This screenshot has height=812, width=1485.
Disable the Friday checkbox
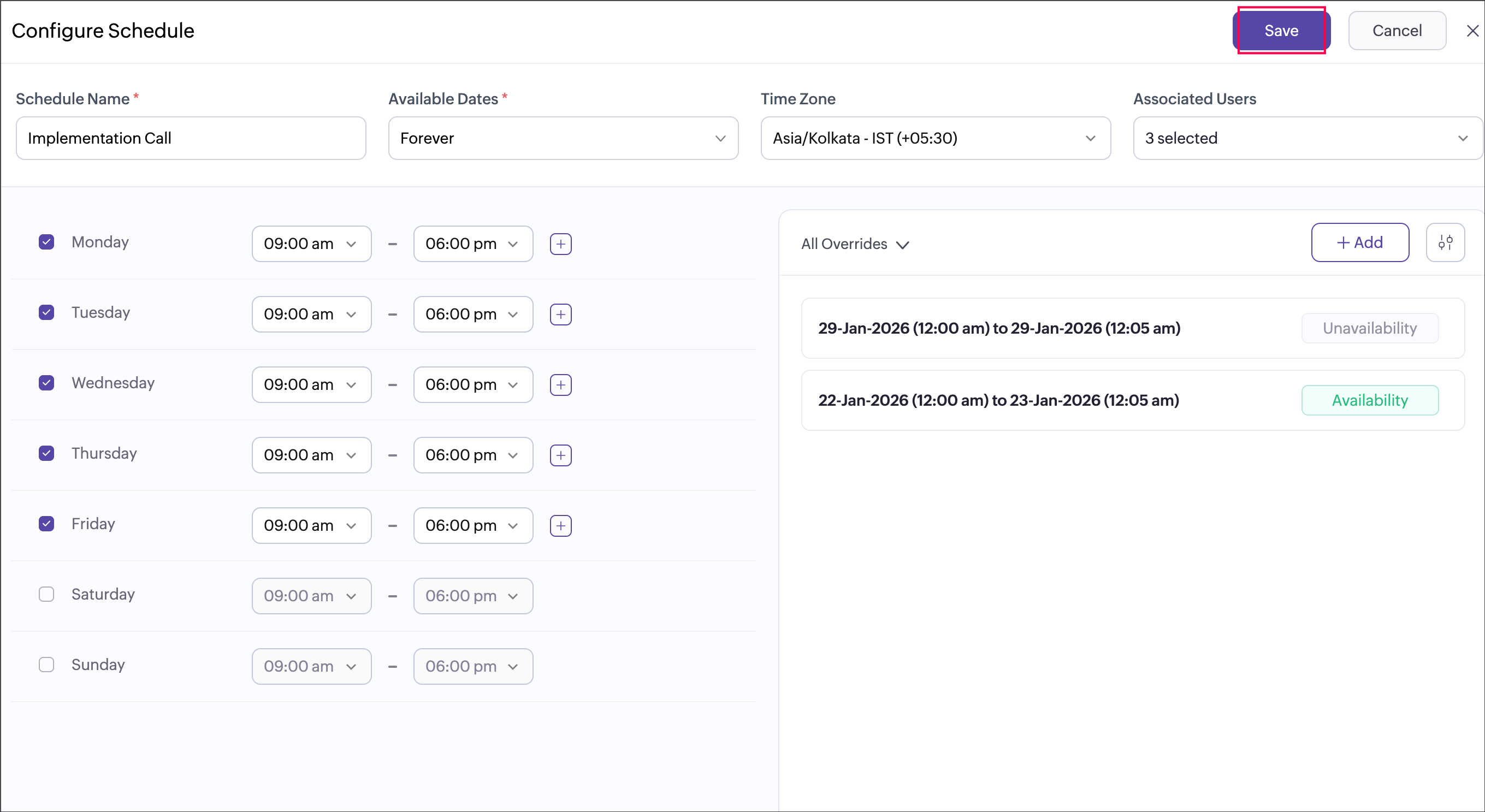coord(46,524)
